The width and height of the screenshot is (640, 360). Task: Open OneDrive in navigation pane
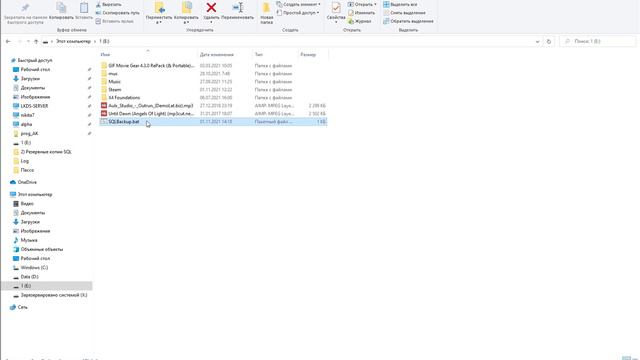coord(27,182)
